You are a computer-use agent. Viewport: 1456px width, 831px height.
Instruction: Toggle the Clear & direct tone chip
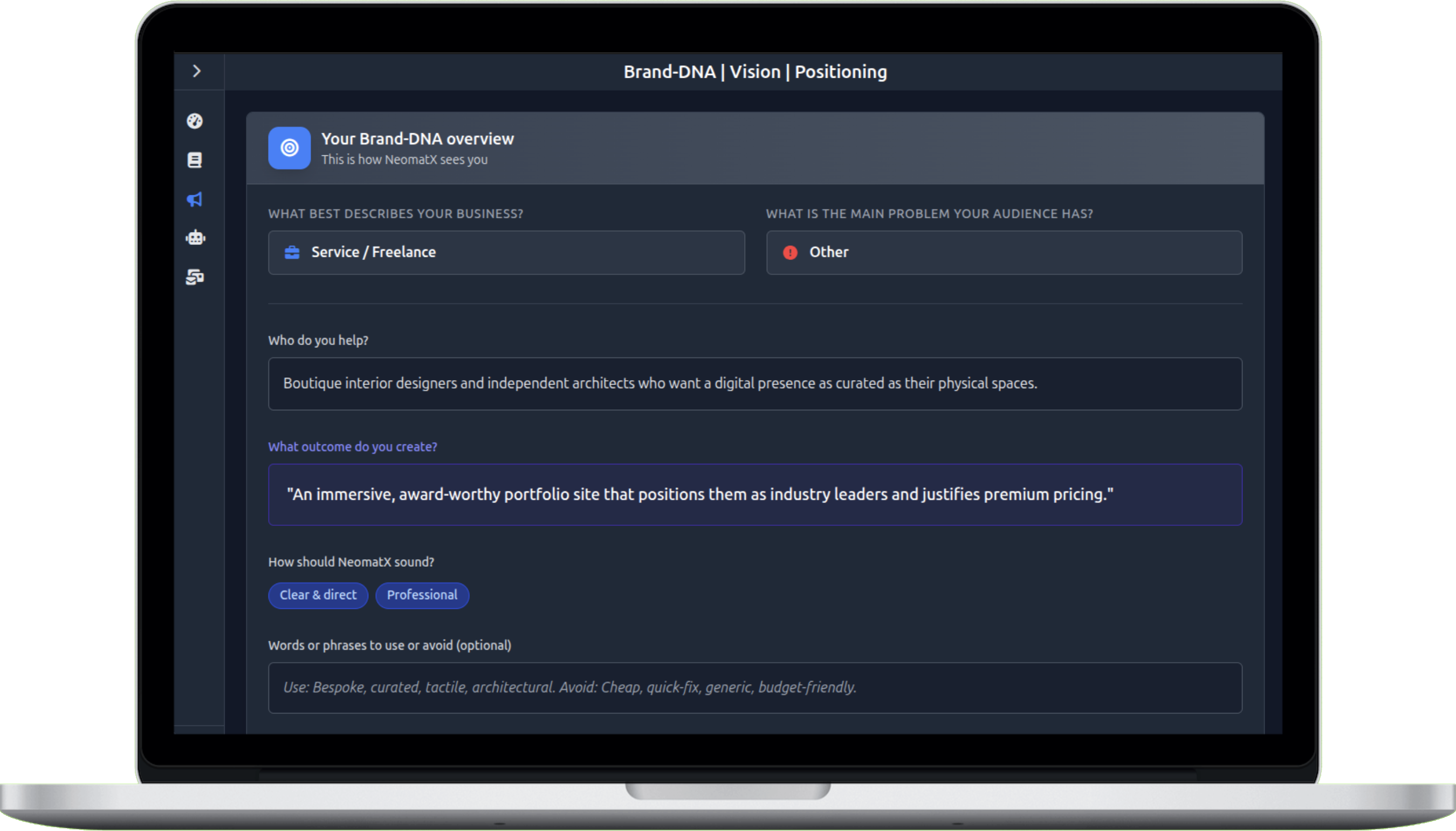click(x=318, y=595)
